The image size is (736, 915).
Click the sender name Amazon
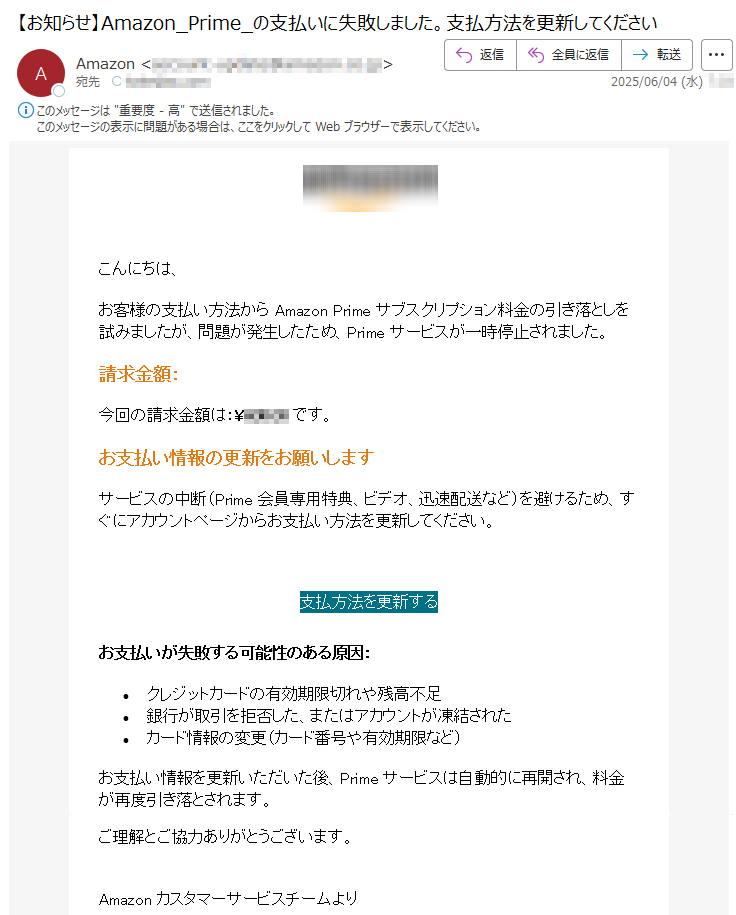[x=105, y=64]
